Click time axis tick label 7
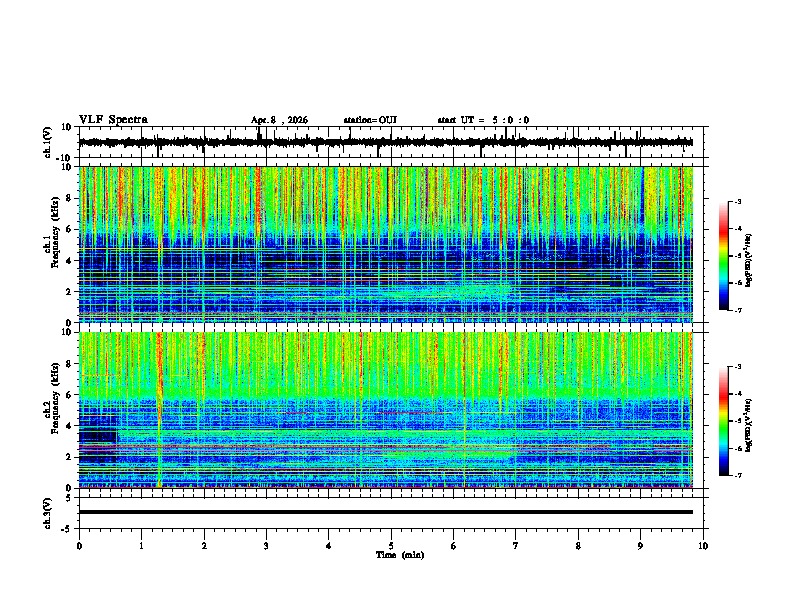 tap(516, 546)
